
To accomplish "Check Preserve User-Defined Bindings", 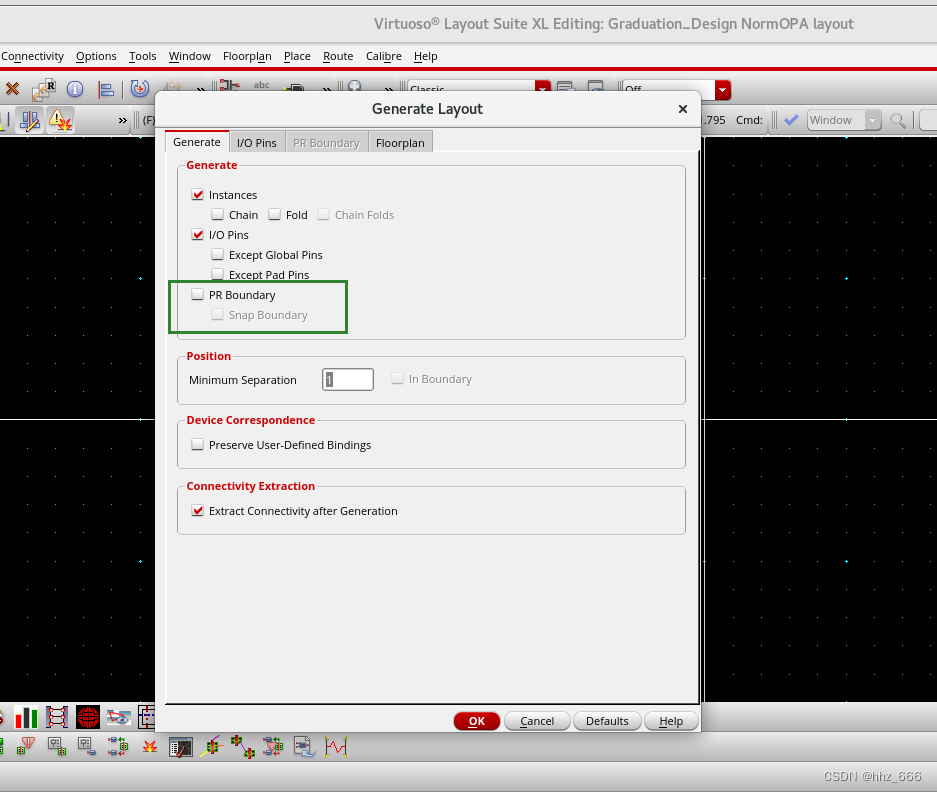I will [x=198, y=445].
